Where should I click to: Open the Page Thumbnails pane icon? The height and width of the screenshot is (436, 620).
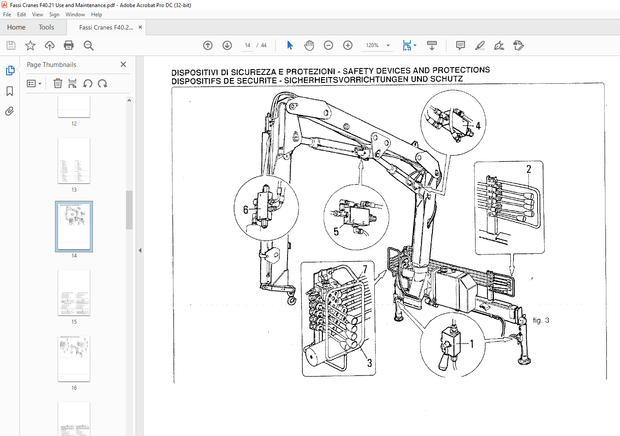tap(10, 71)
